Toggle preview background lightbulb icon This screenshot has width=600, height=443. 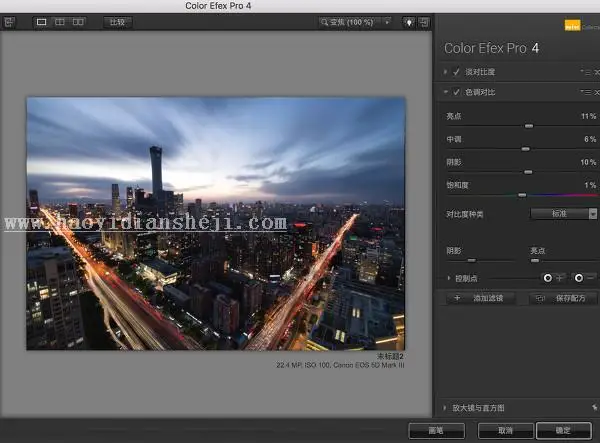point(409,23)
